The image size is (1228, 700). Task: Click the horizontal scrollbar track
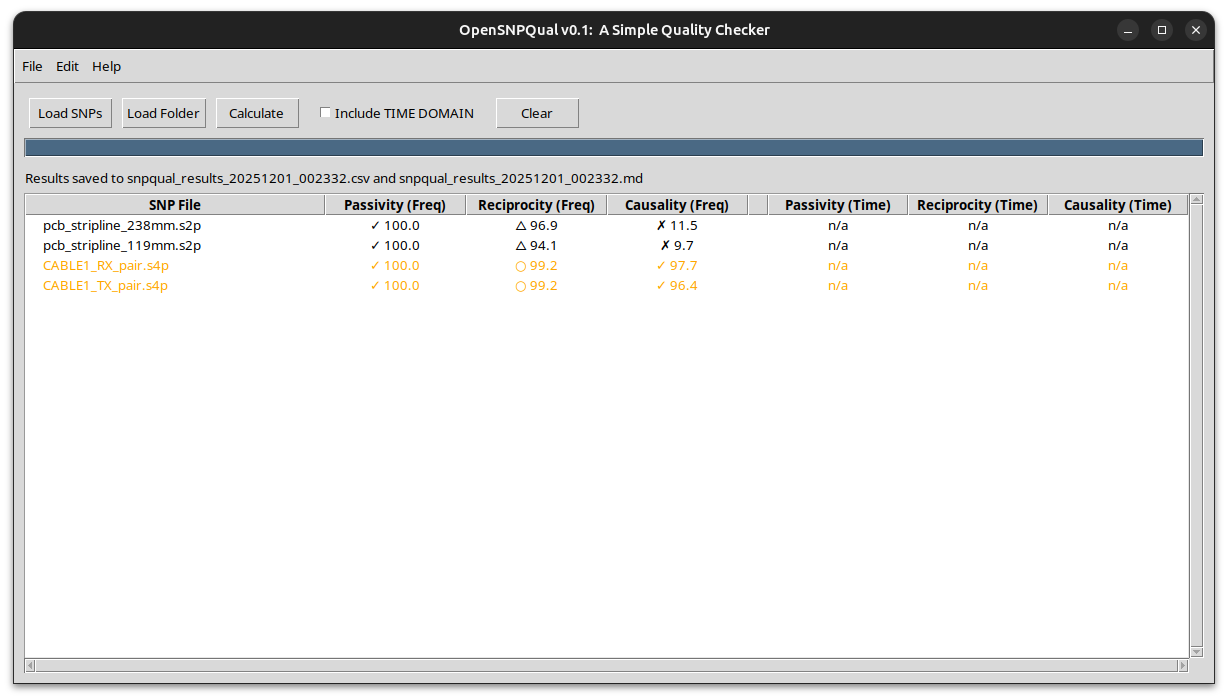(x=607, y=665)
